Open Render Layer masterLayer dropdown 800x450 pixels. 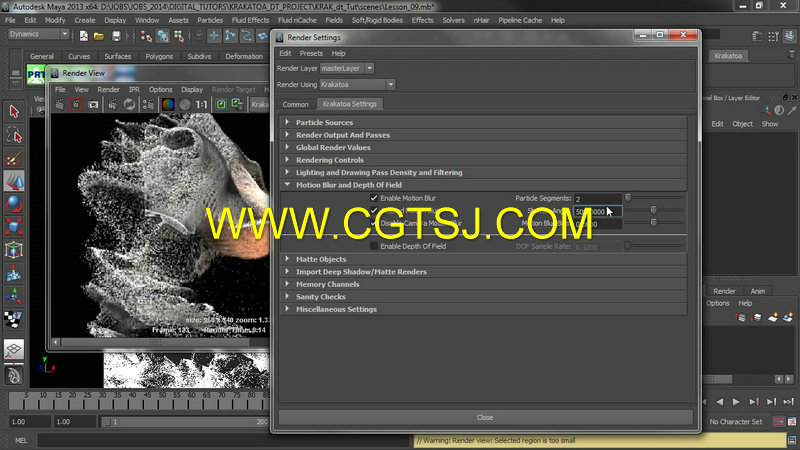click(347, 68)
